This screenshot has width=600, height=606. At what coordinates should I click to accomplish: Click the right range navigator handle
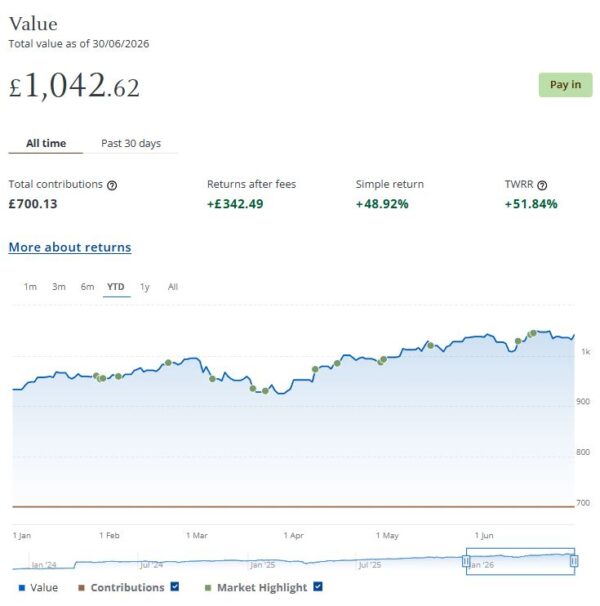(x=574, y=561)
